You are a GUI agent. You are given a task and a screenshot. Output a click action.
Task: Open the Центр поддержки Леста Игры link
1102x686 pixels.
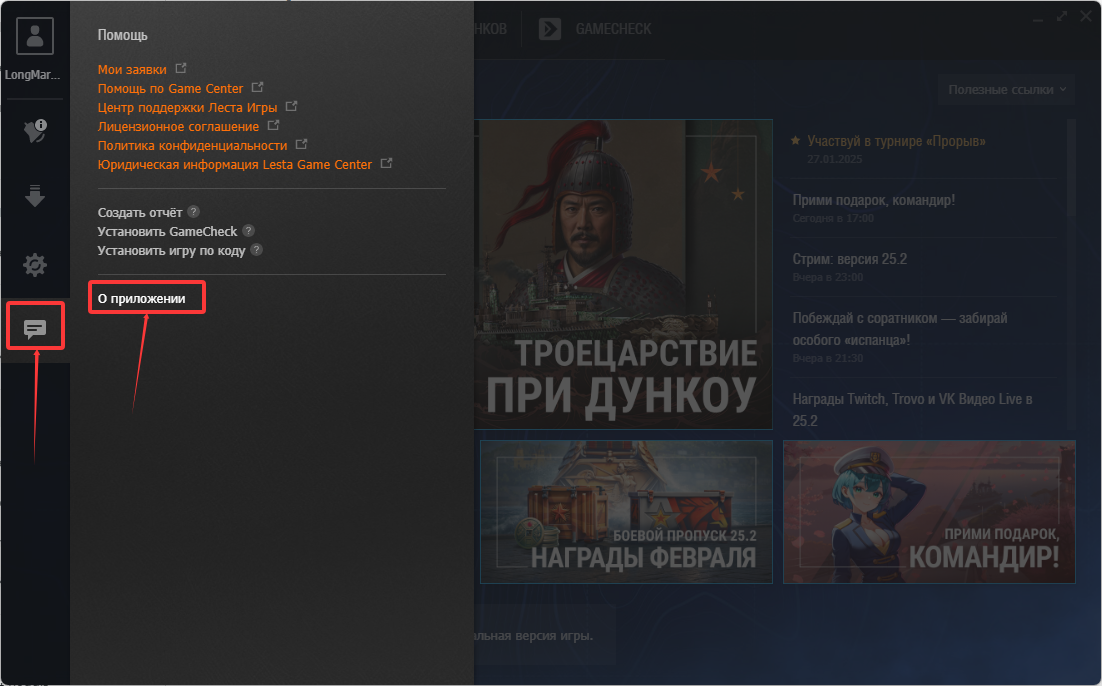[x=188, y=108]
